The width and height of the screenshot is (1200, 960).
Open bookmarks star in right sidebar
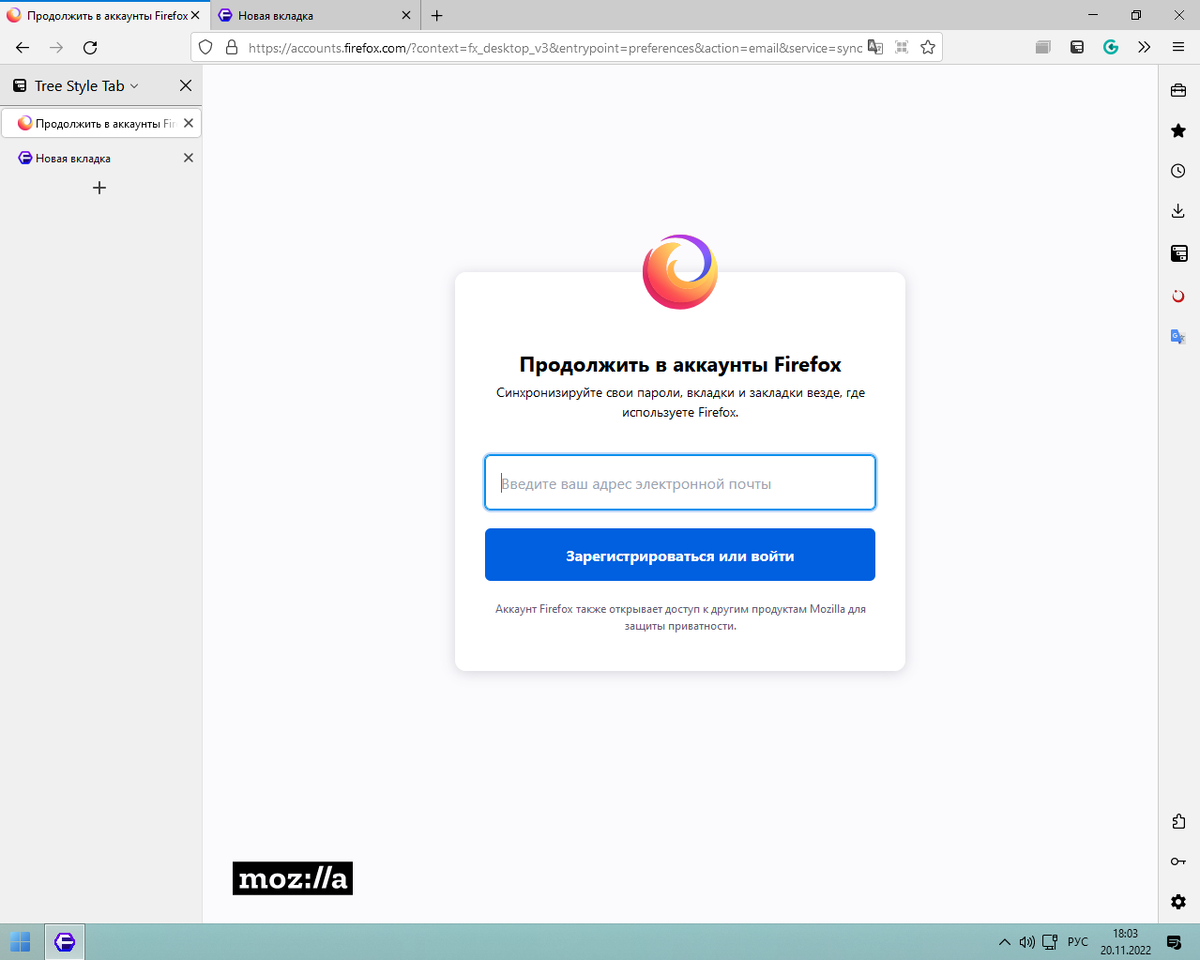(1178, 131)
